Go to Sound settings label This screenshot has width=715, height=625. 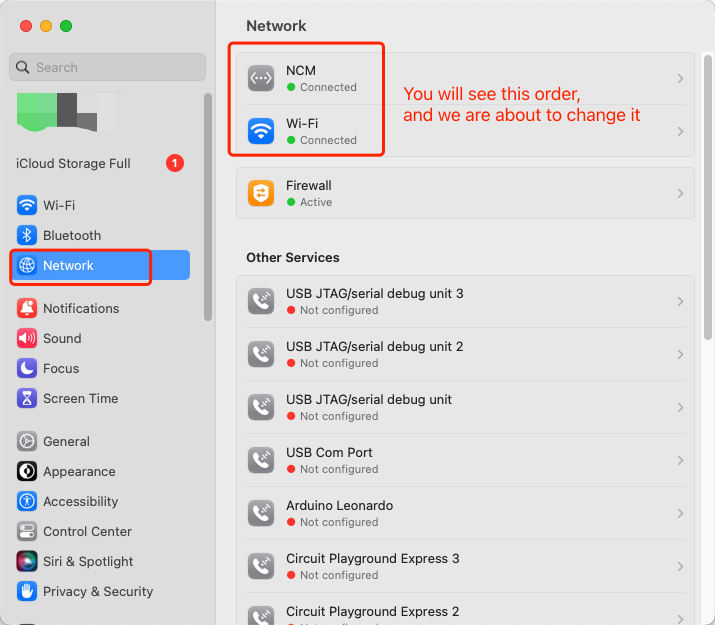[62, 339]
